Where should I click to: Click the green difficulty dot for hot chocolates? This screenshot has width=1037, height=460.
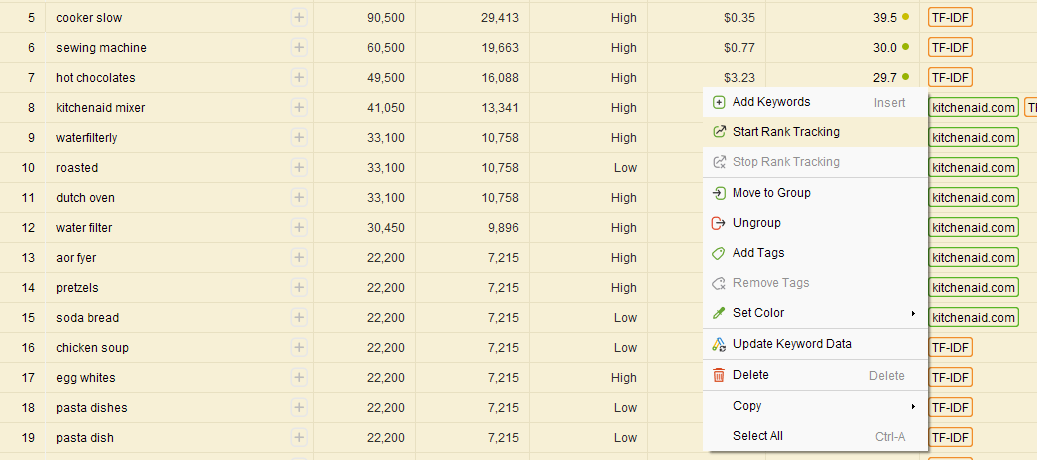click(905, 77)
